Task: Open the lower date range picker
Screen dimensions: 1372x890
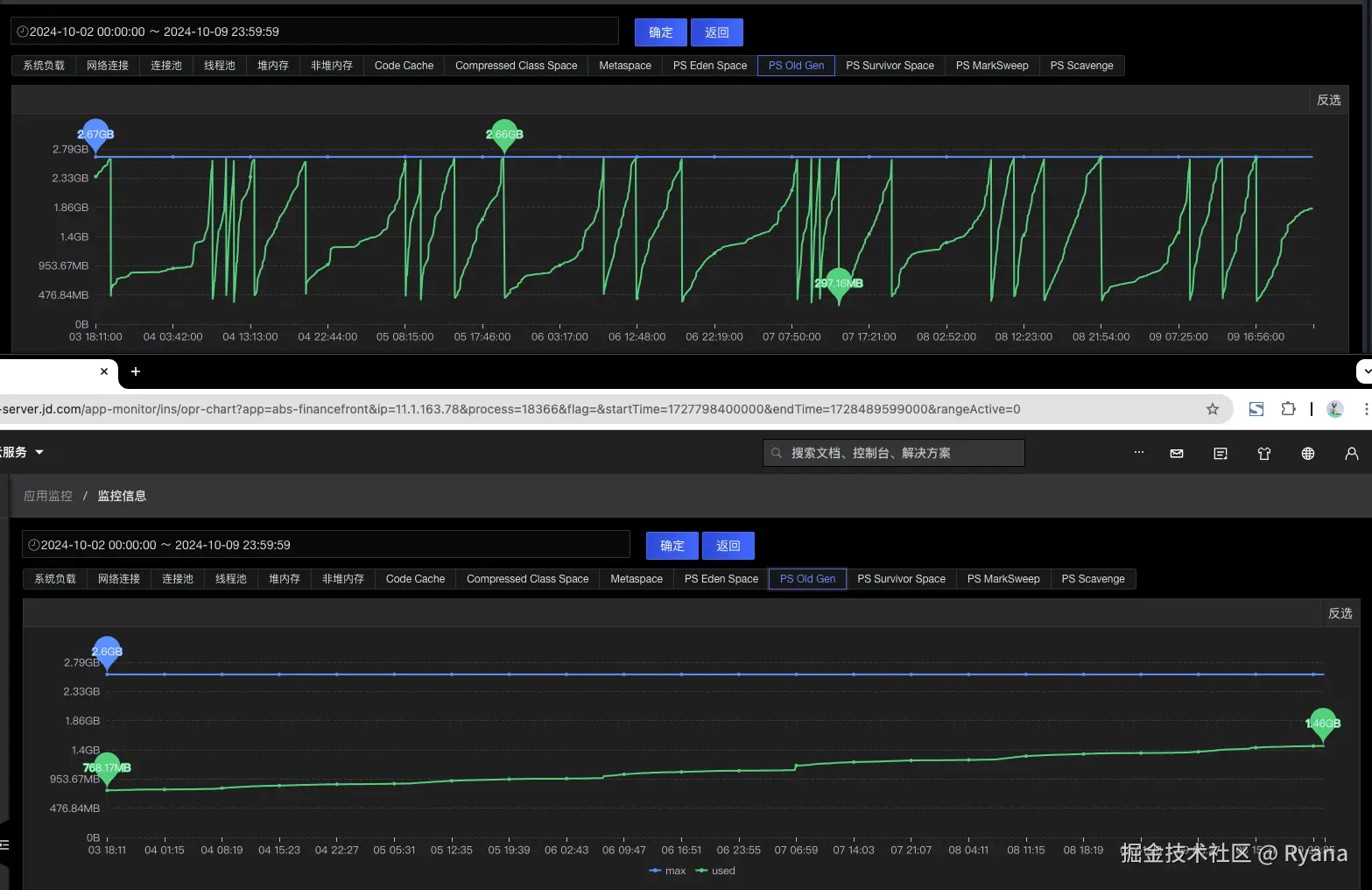Action: pos(326,545)
